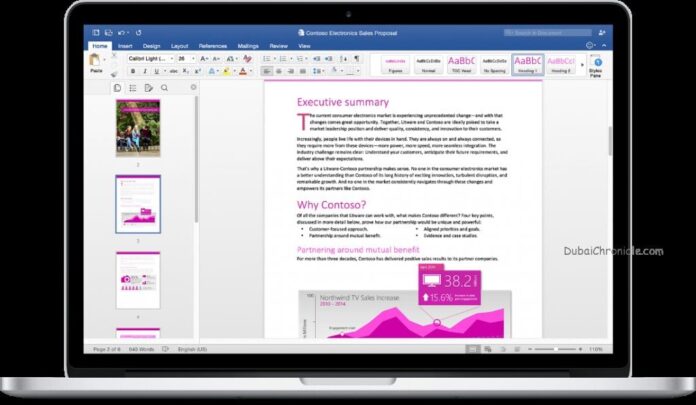The image size is (696, 405).
Task: Apply the Normal style
Action: pos(428,65)
